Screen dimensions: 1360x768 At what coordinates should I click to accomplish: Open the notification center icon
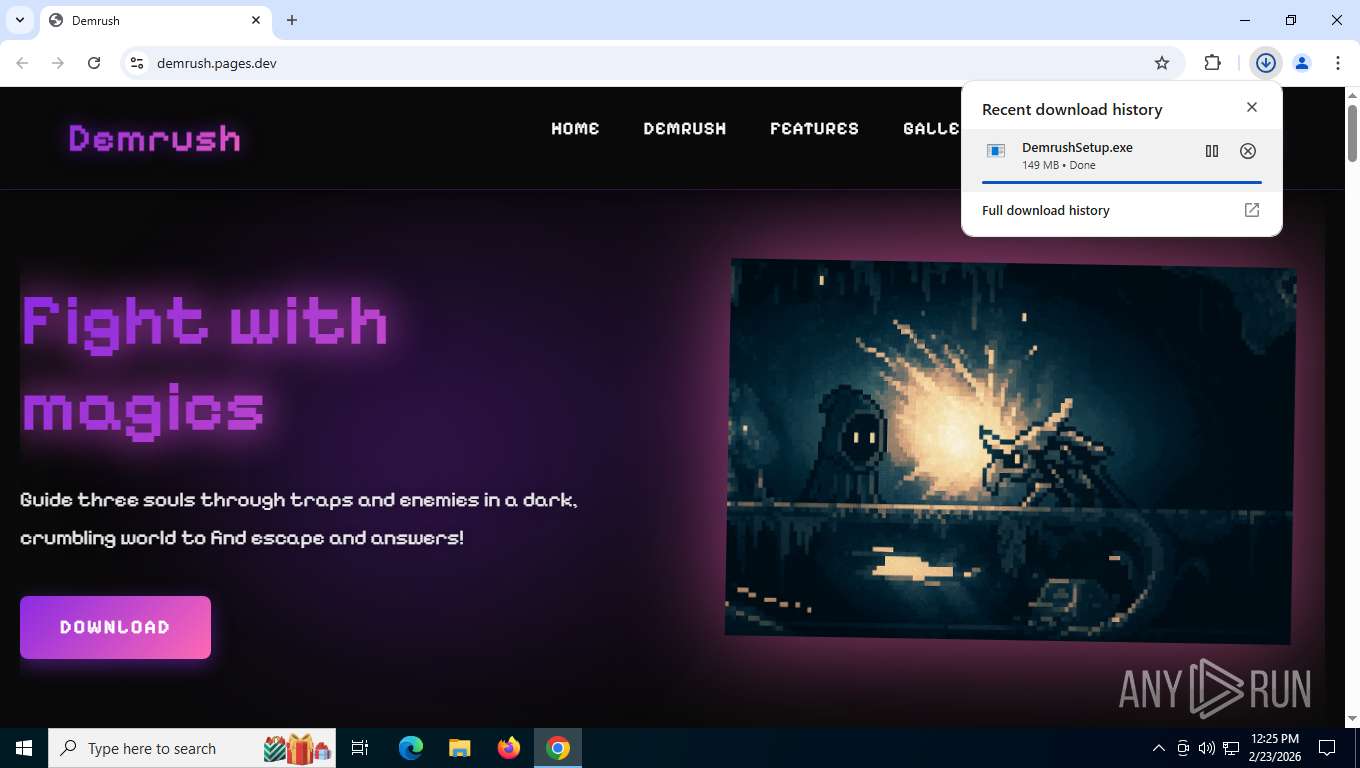[x=1327, y=748]
